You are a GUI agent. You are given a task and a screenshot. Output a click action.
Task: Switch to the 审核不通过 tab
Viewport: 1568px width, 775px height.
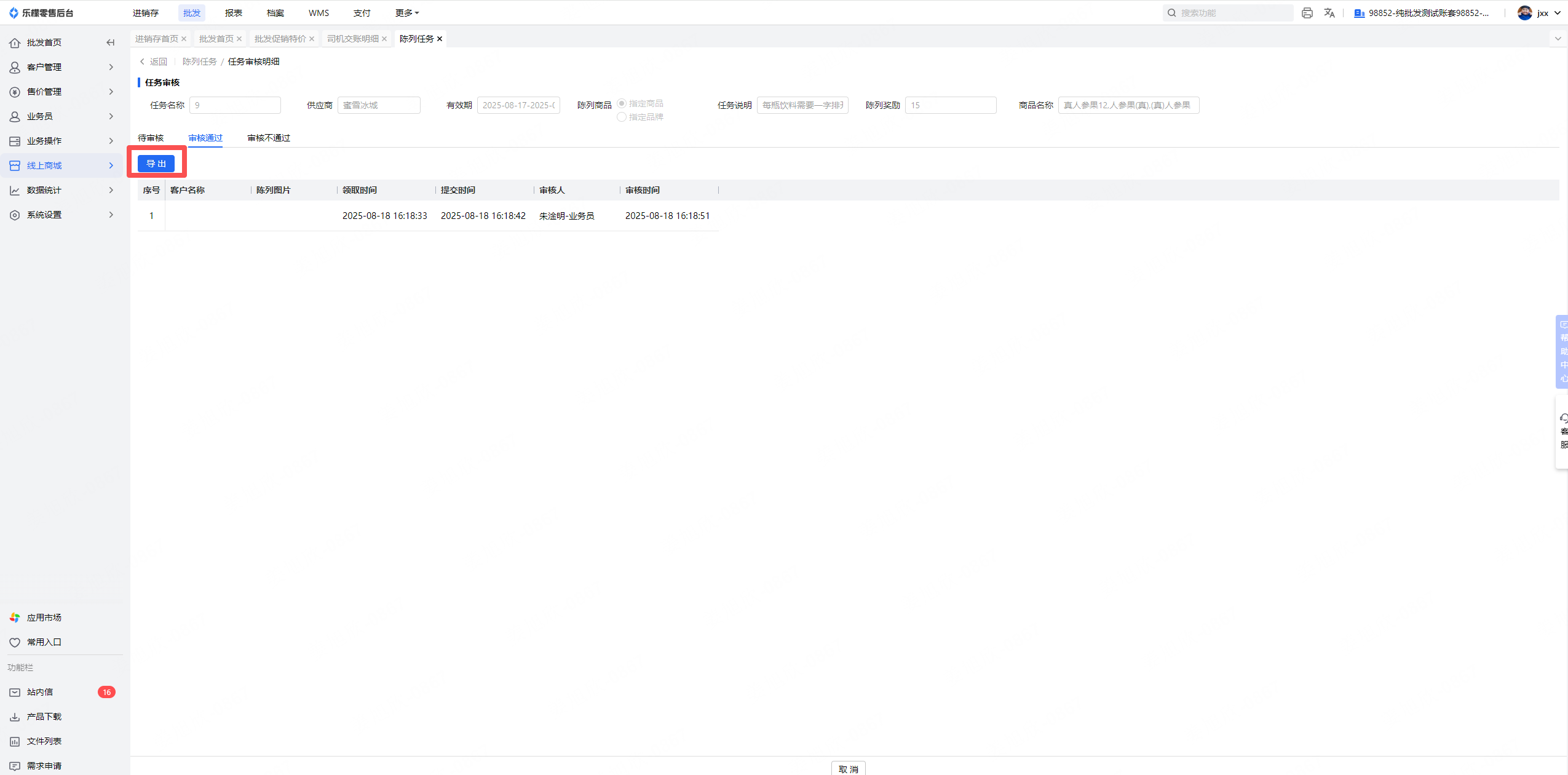[x=269, y=138]
